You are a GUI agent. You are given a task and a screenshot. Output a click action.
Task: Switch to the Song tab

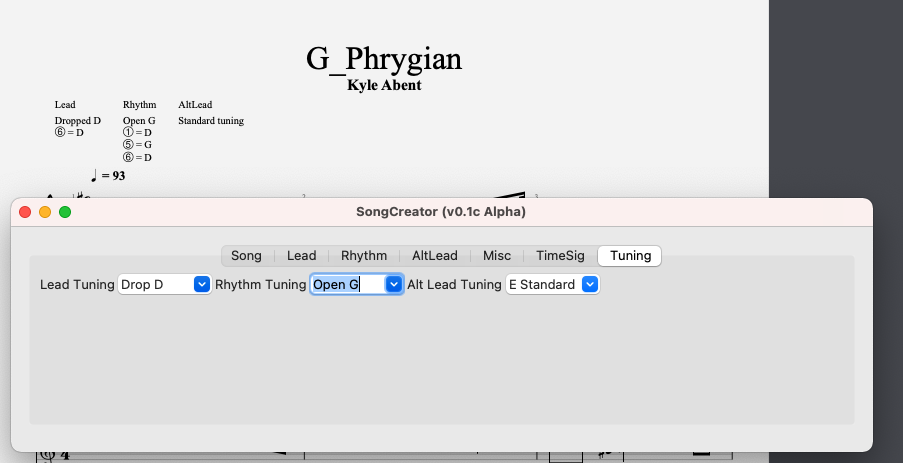[x=246, y=256]
